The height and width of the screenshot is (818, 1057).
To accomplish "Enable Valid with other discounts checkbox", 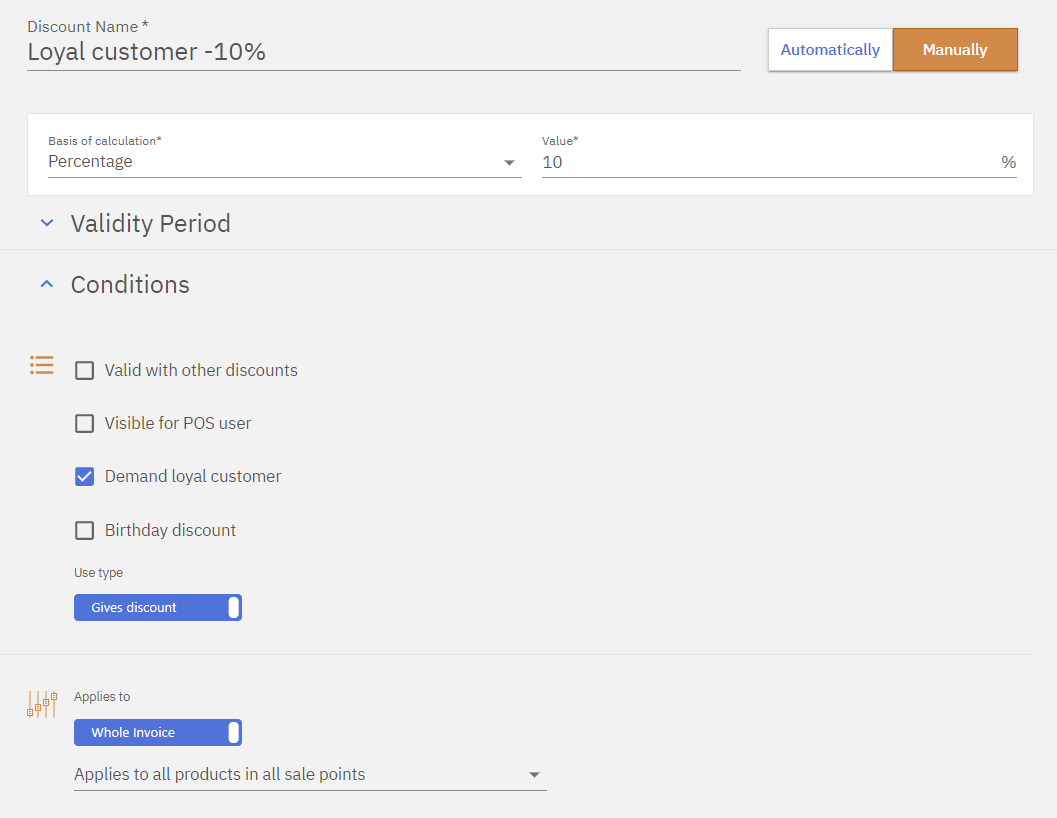I will tap(85, 370).
